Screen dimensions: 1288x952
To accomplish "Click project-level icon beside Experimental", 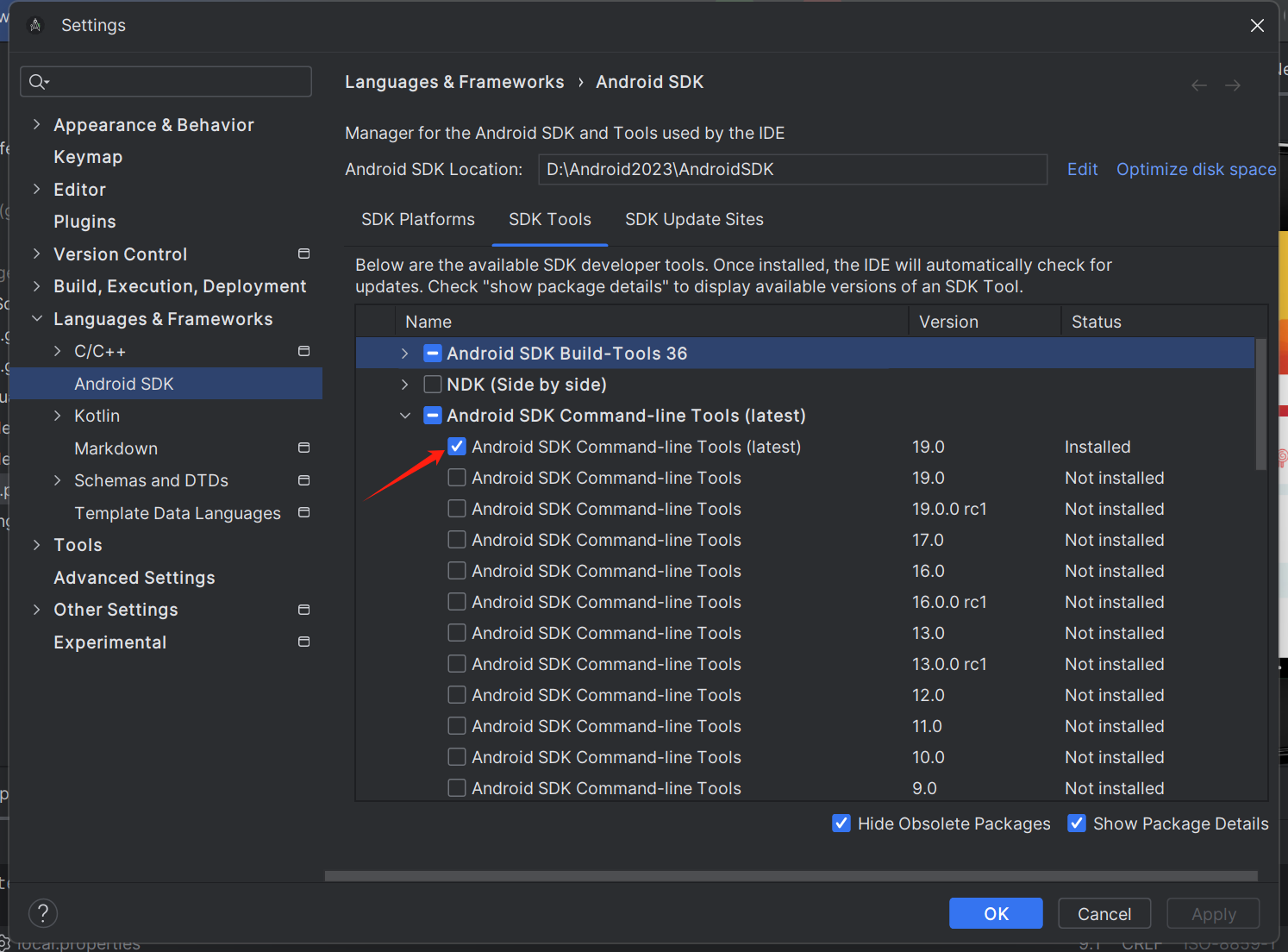I will coord(303,642).
